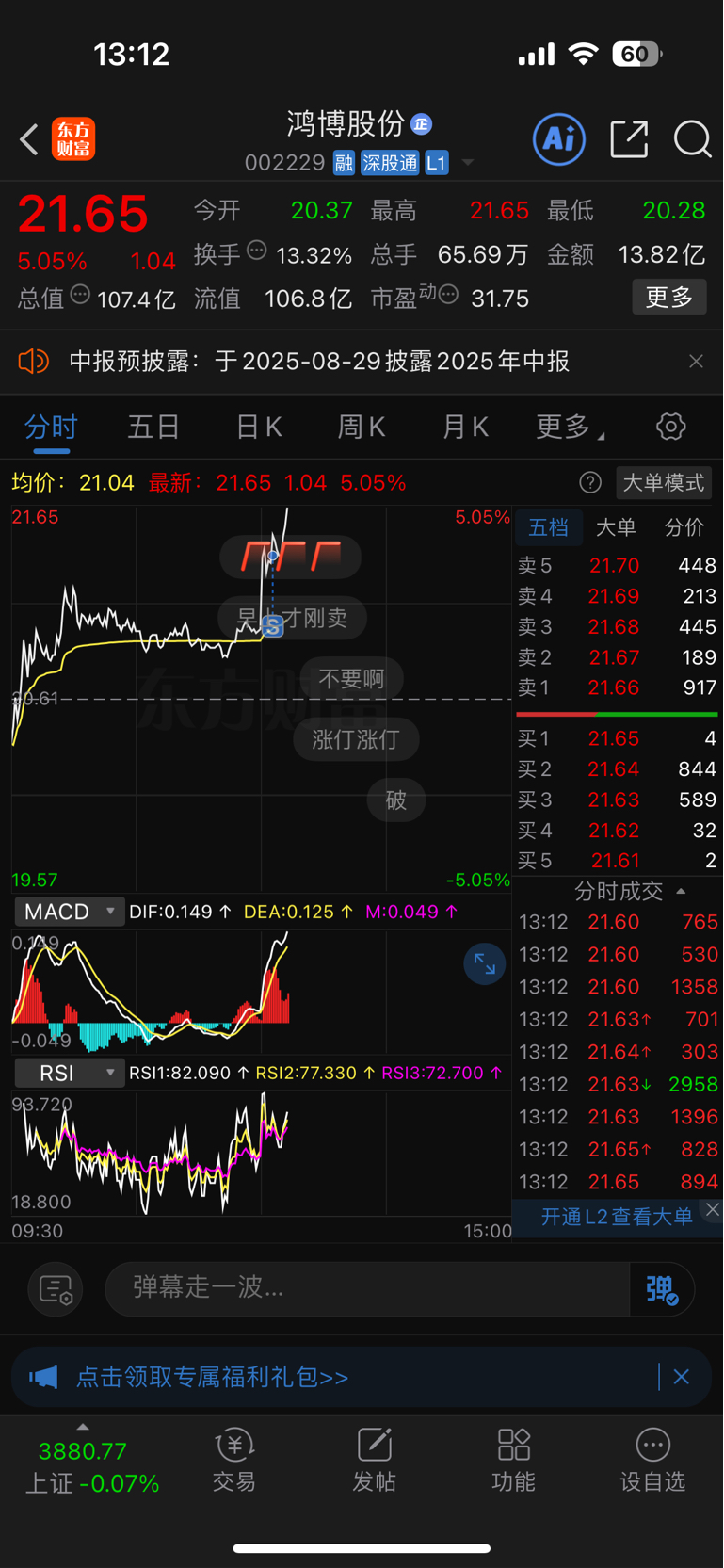This screenshot has height=1568, width=724.
Task: Expand the 更多 chart period menu
Action: tap(570, 428)
